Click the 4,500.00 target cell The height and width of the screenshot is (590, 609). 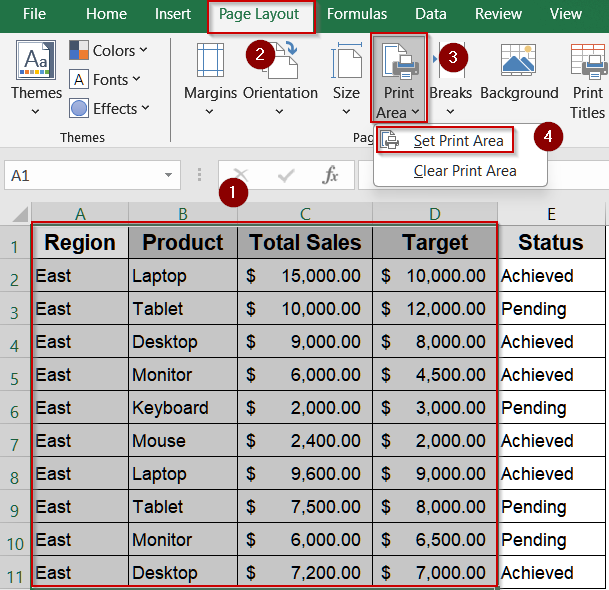pos(435,374)
